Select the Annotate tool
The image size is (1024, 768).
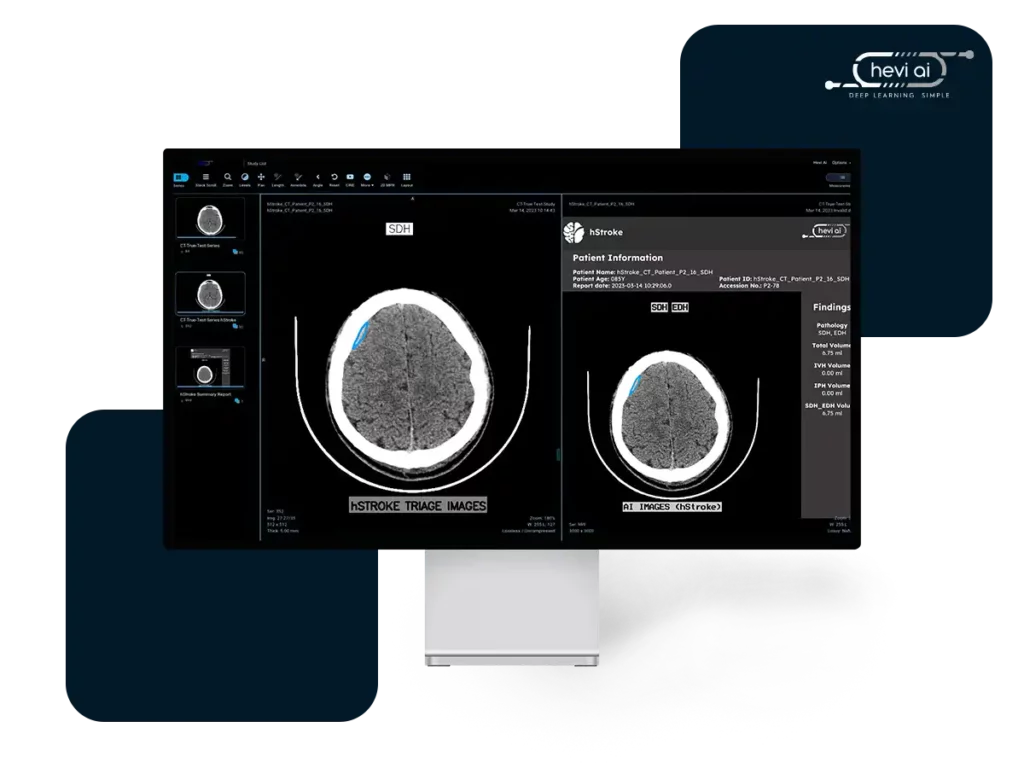tap(298, 178)
